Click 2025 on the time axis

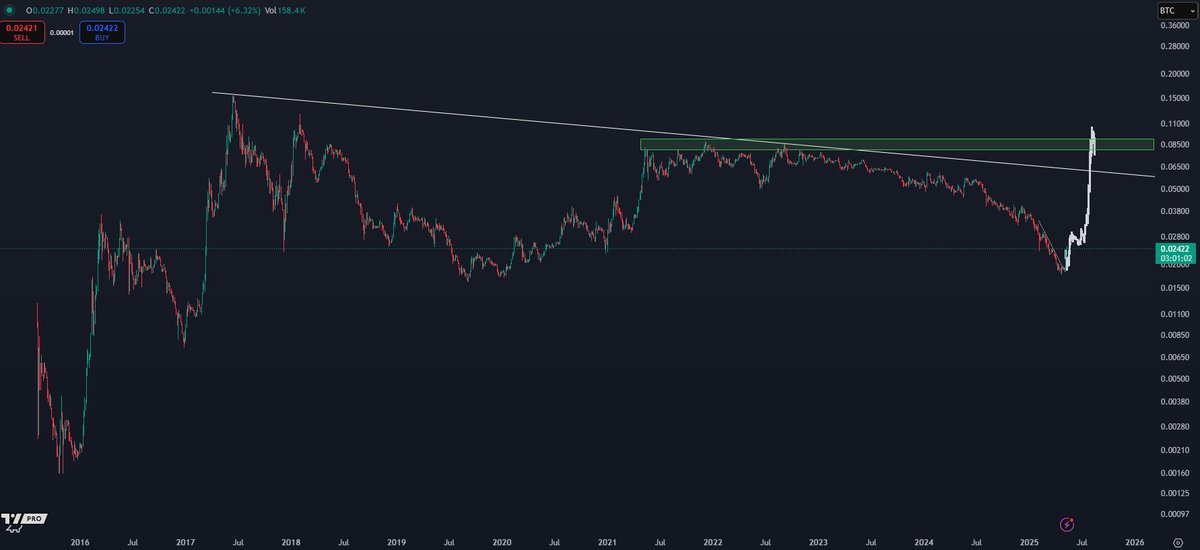(1029, 542)
